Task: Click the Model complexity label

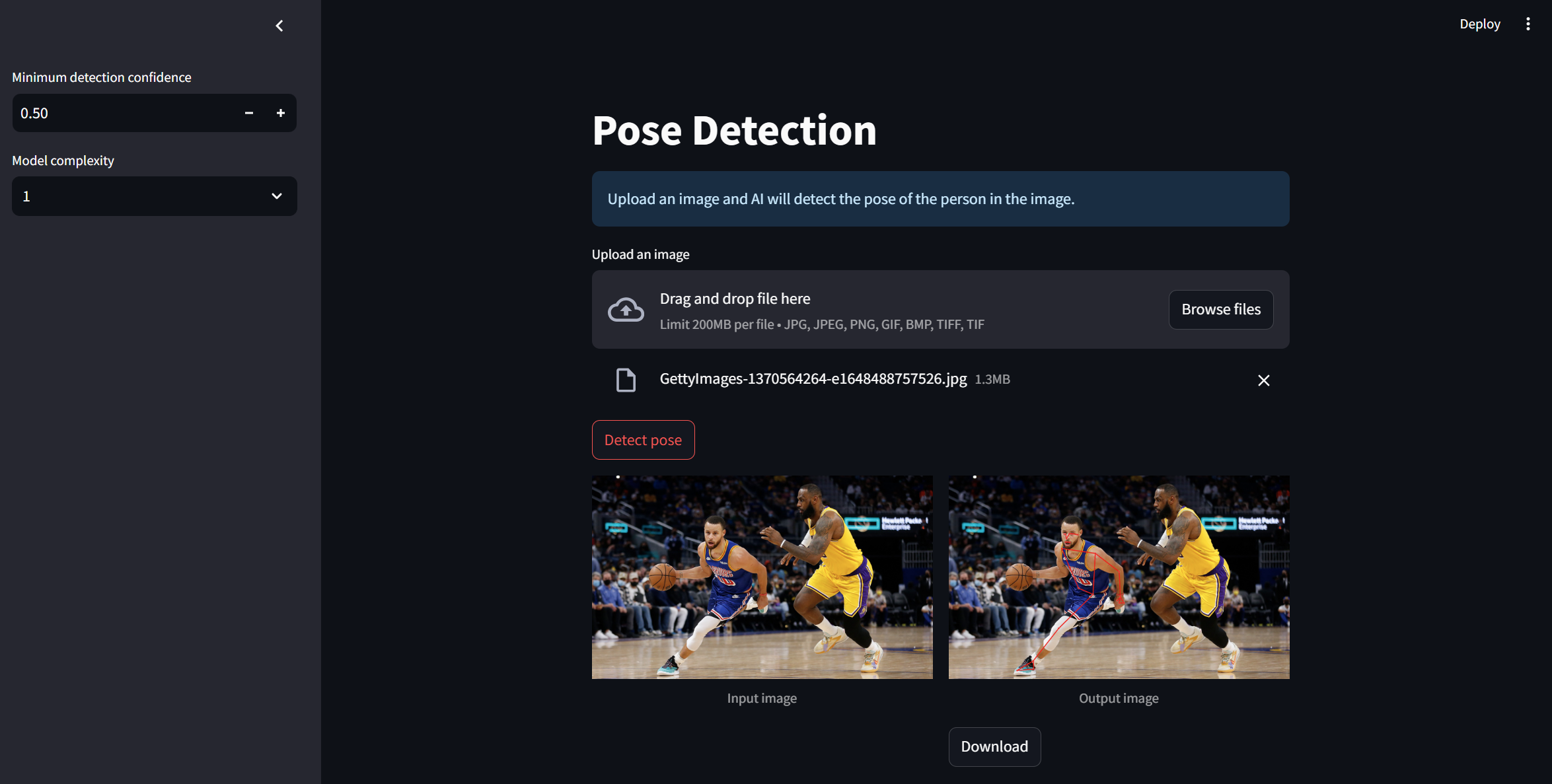Action: click(x=63, y=160)
